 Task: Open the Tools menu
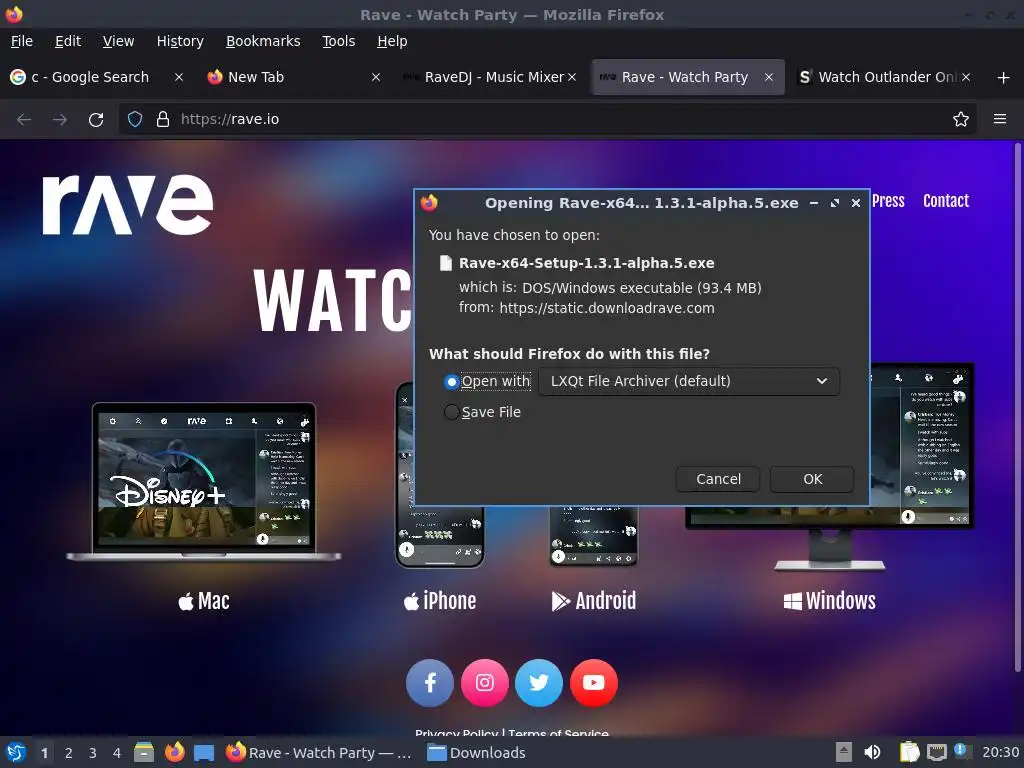pos(338,41)
